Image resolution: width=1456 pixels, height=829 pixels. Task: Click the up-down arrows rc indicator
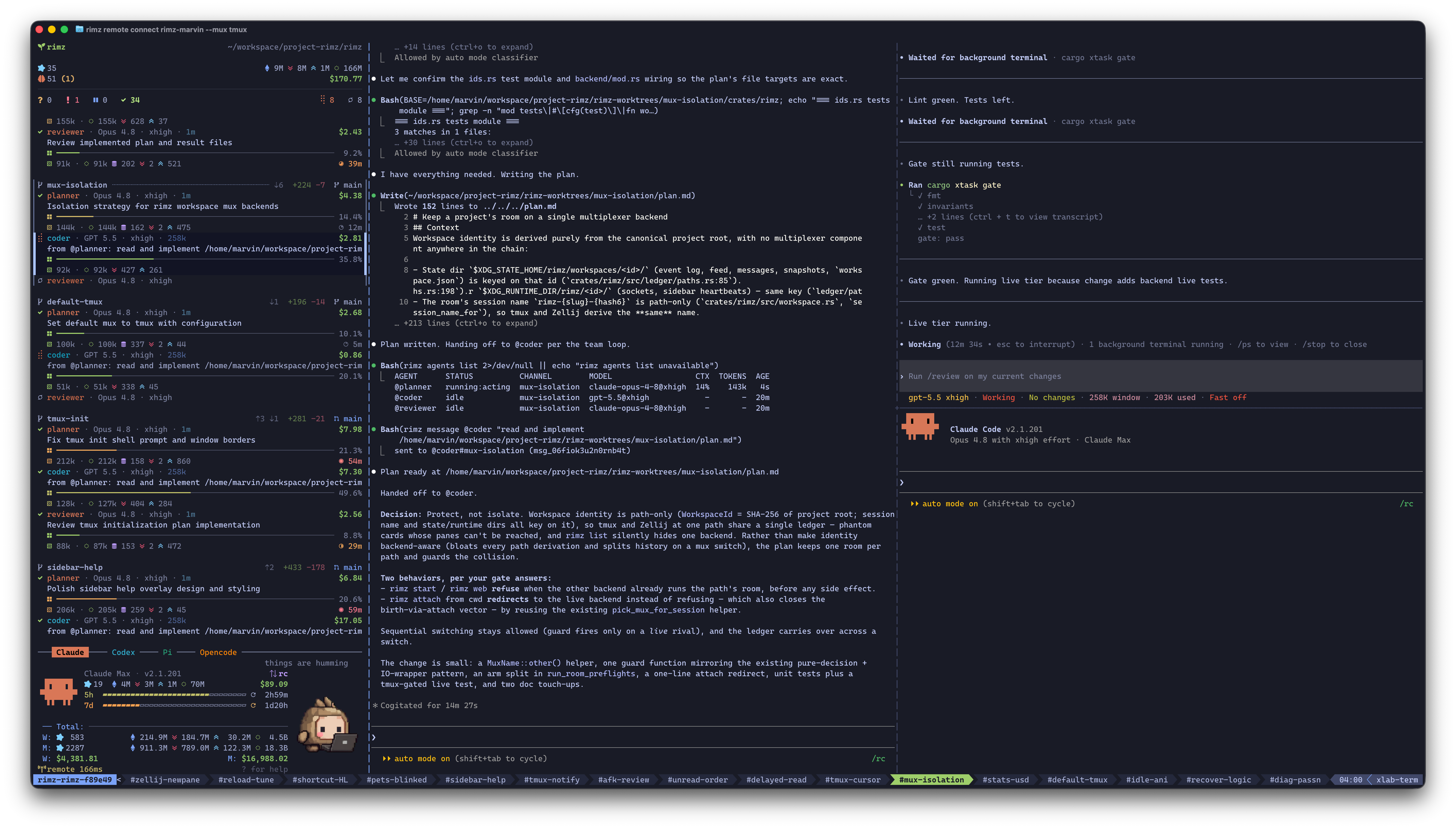click(278, 673)
